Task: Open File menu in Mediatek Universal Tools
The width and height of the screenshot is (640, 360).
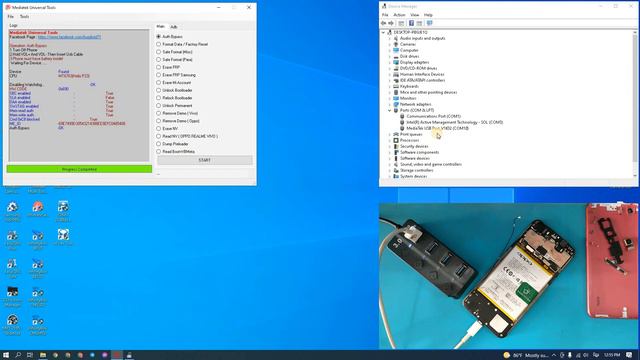Action: tap(11, 17)
